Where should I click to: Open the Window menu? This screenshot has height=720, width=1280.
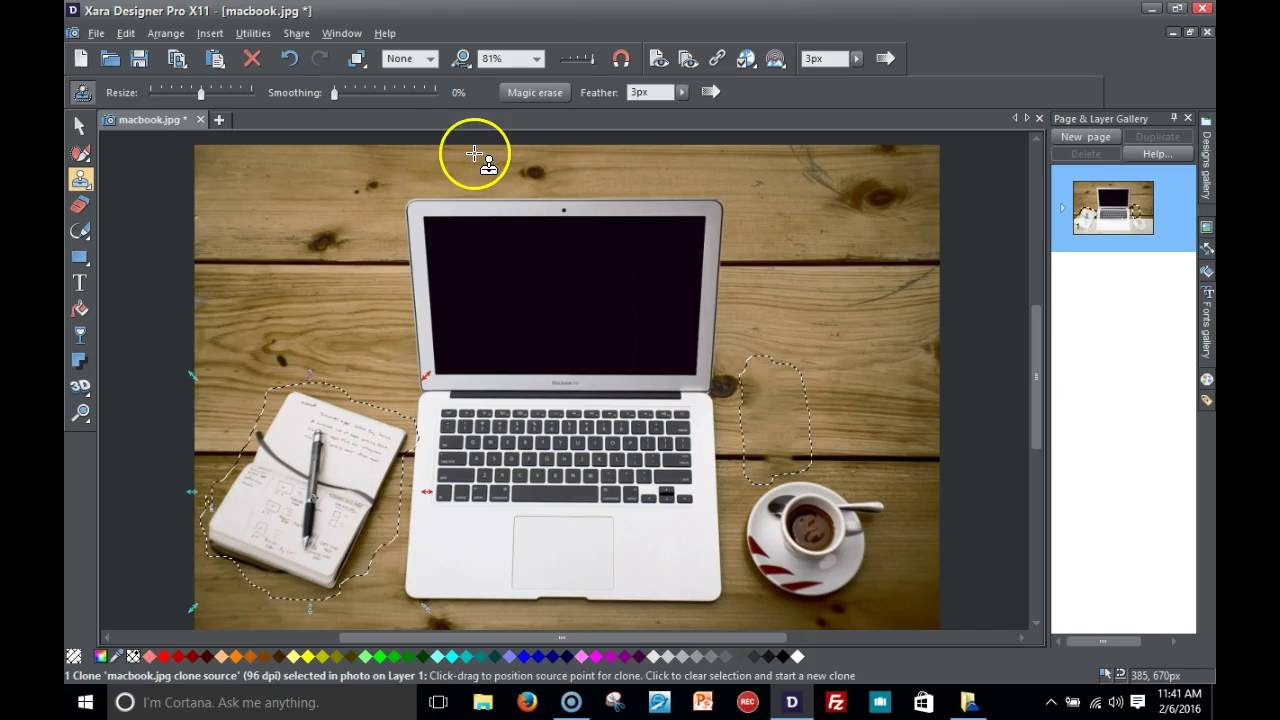342,33
